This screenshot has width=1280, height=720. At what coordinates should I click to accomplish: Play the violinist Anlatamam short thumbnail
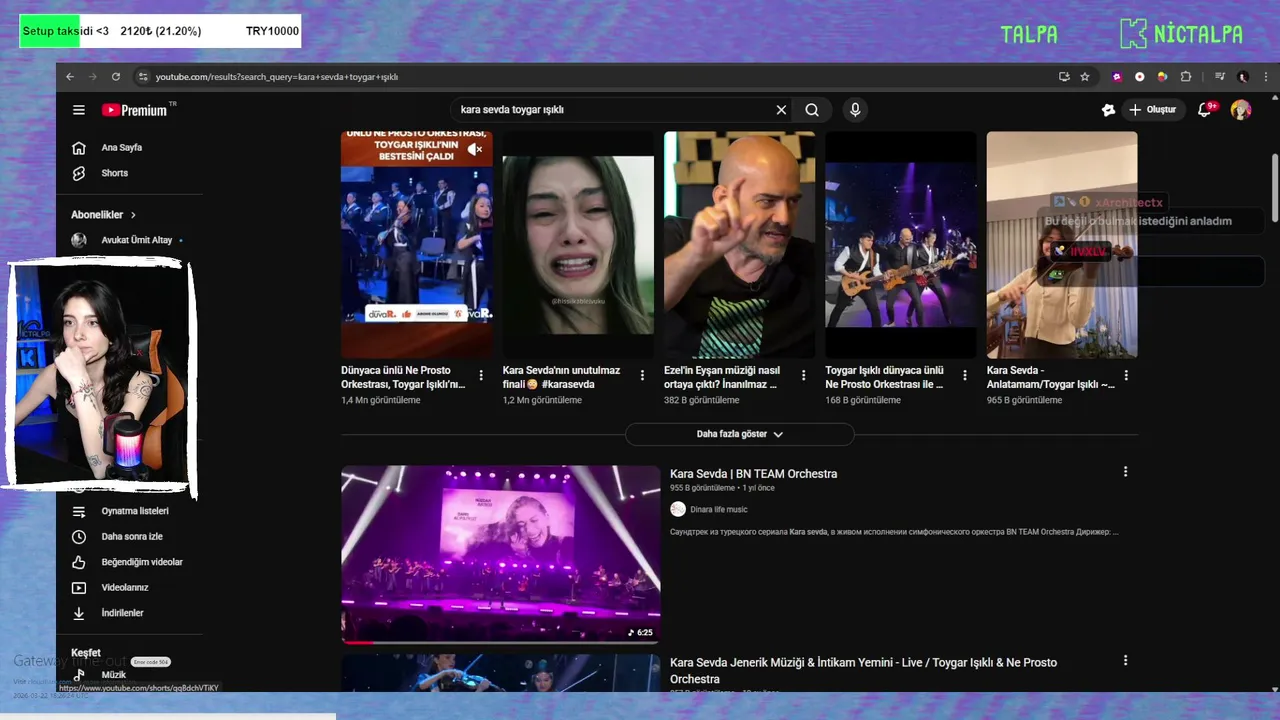pyautogui.click(x=1062, y=245)
